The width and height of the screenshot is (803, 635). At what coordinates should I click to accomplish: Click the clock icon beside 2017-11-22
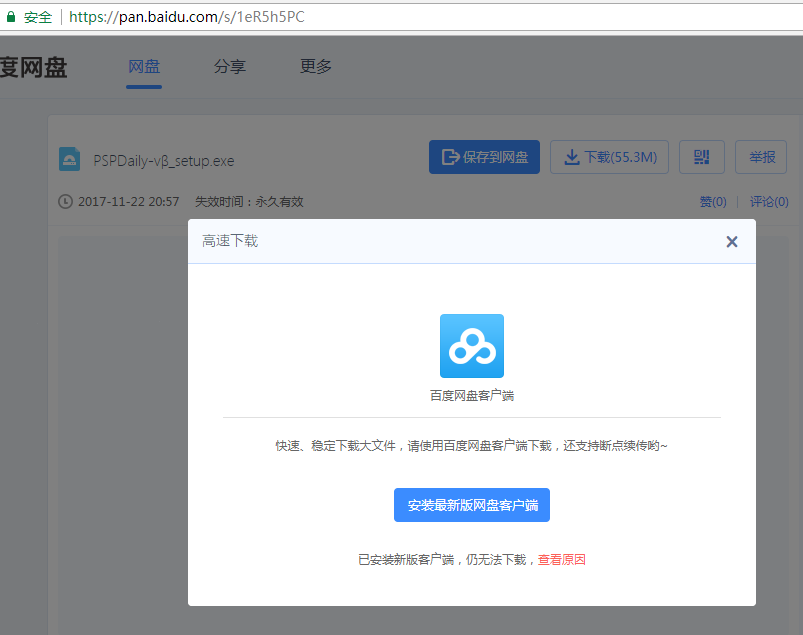[65, 202]
